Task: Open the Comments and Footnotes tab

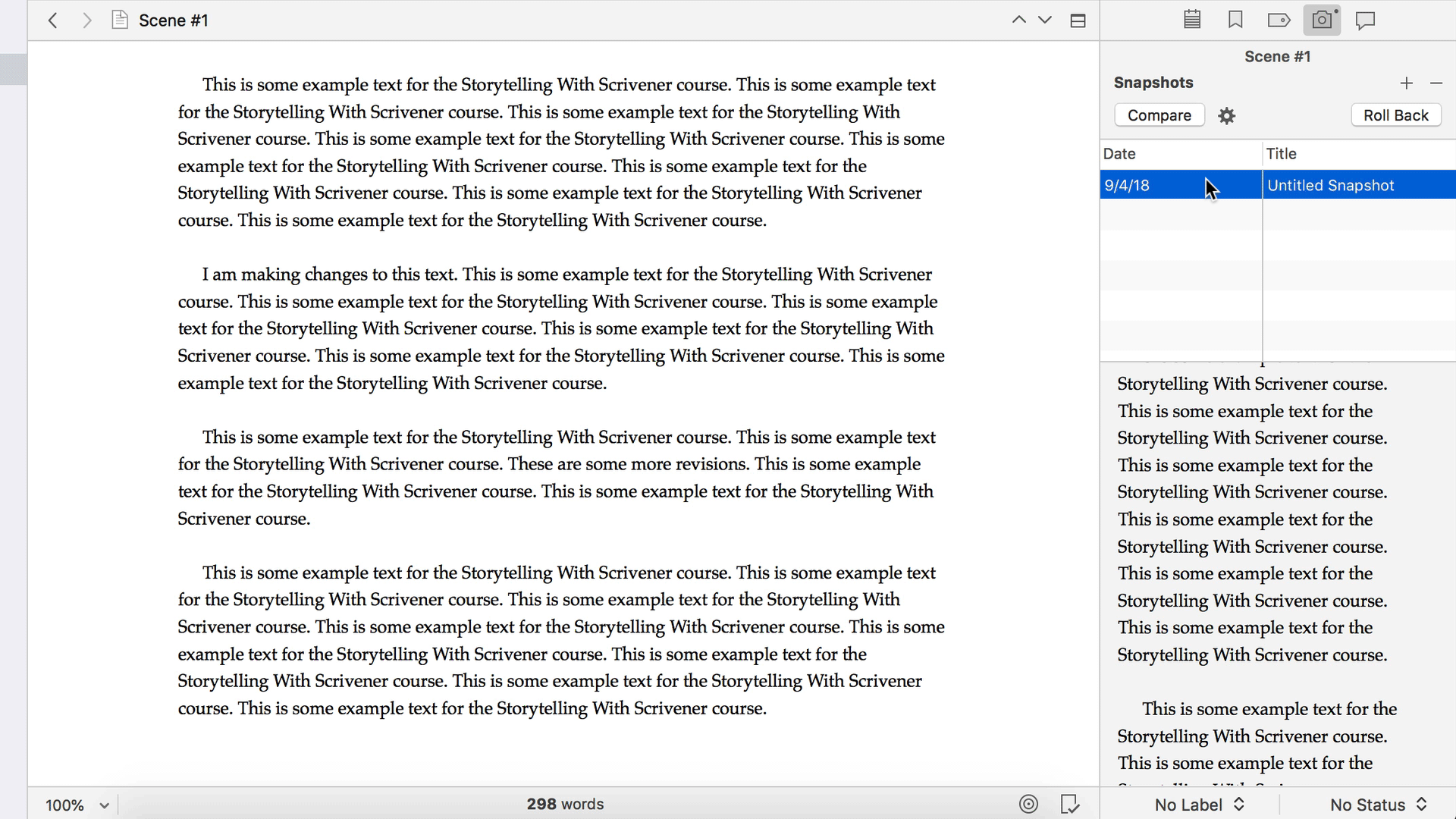Action: tap(1365, 20)
